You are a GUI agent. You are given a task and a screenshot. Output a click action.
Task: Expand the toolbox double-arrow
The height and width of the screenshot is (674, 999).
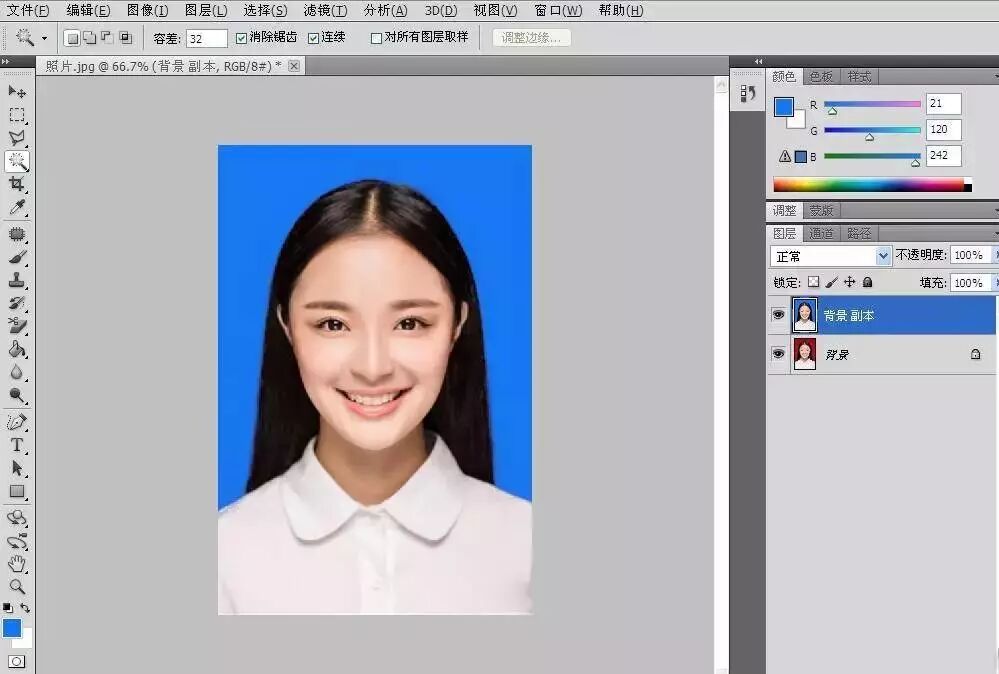pos(5,62)
